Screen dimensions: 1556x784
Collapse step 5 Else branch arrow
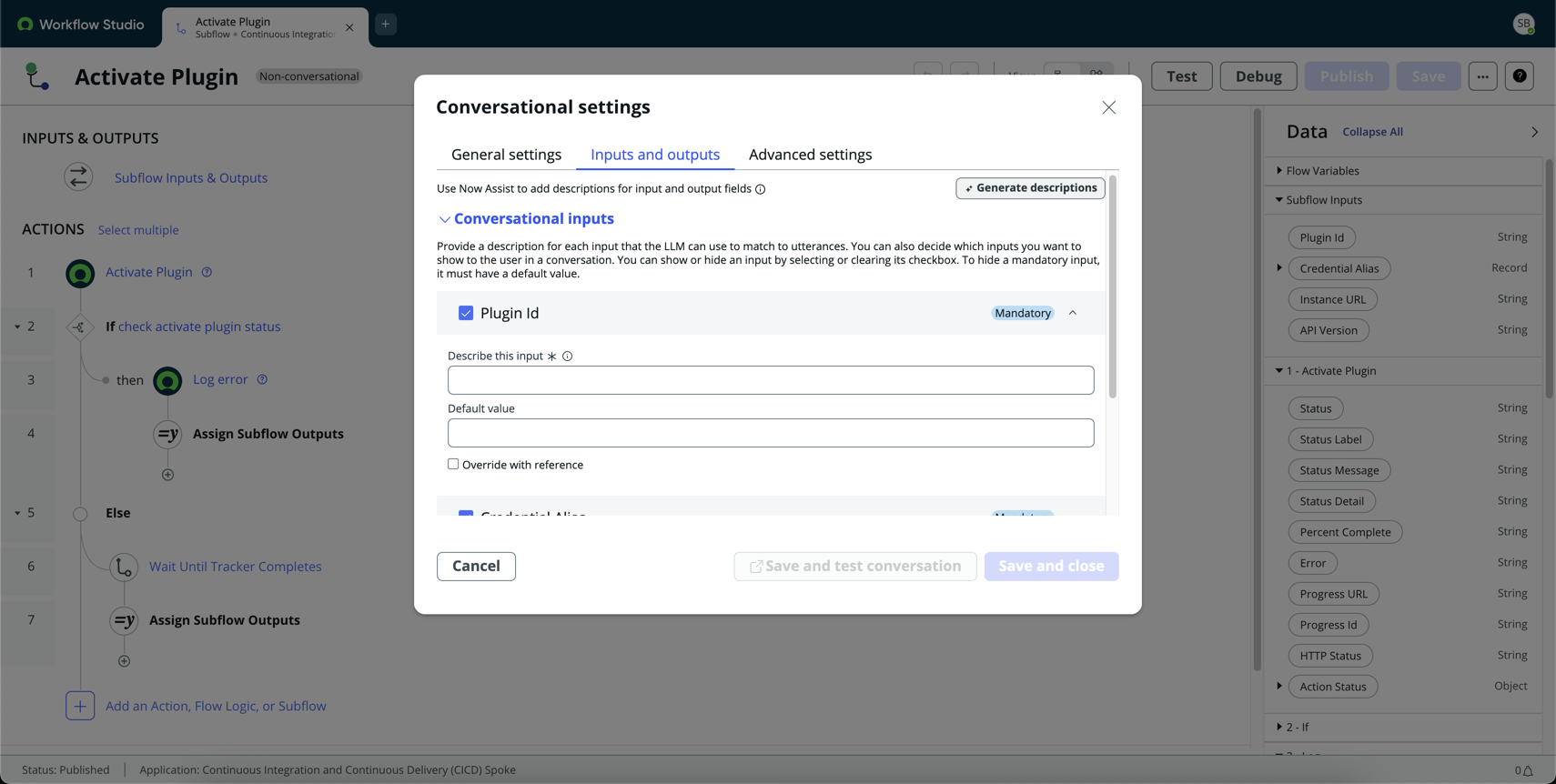point(17,513)
